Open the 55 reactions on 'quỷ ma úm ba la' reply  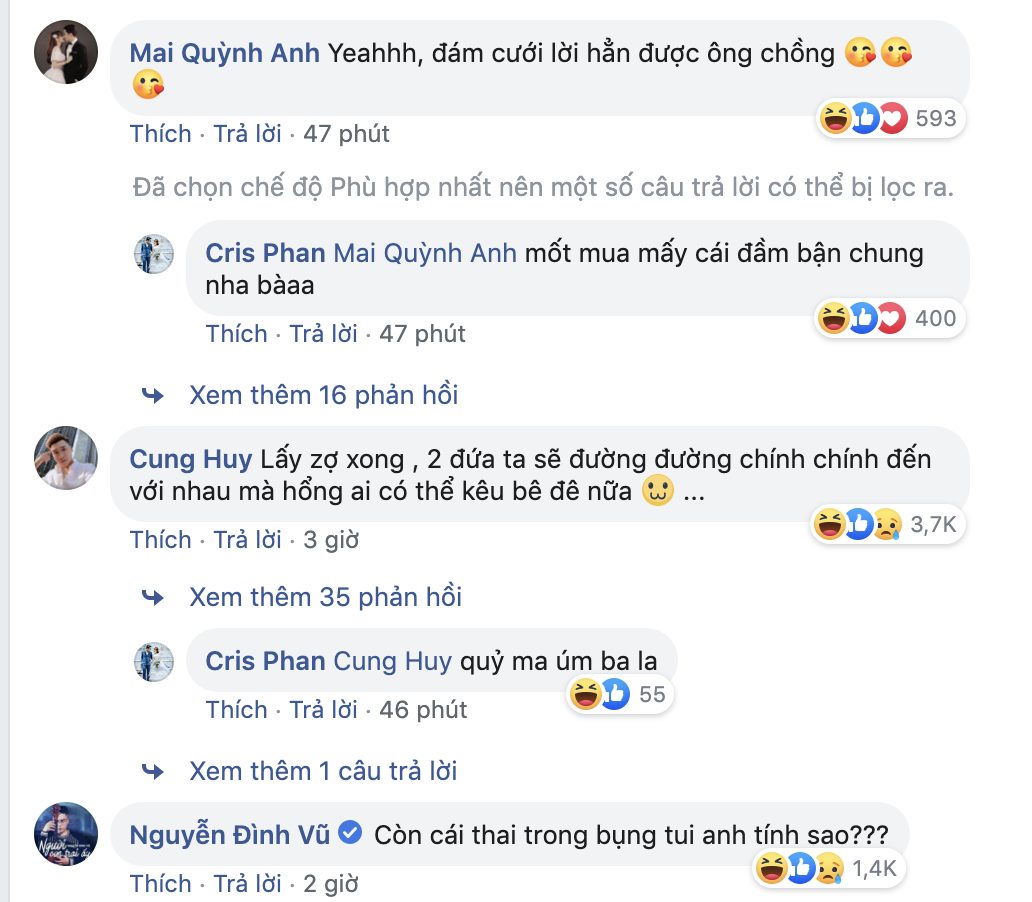617,694
